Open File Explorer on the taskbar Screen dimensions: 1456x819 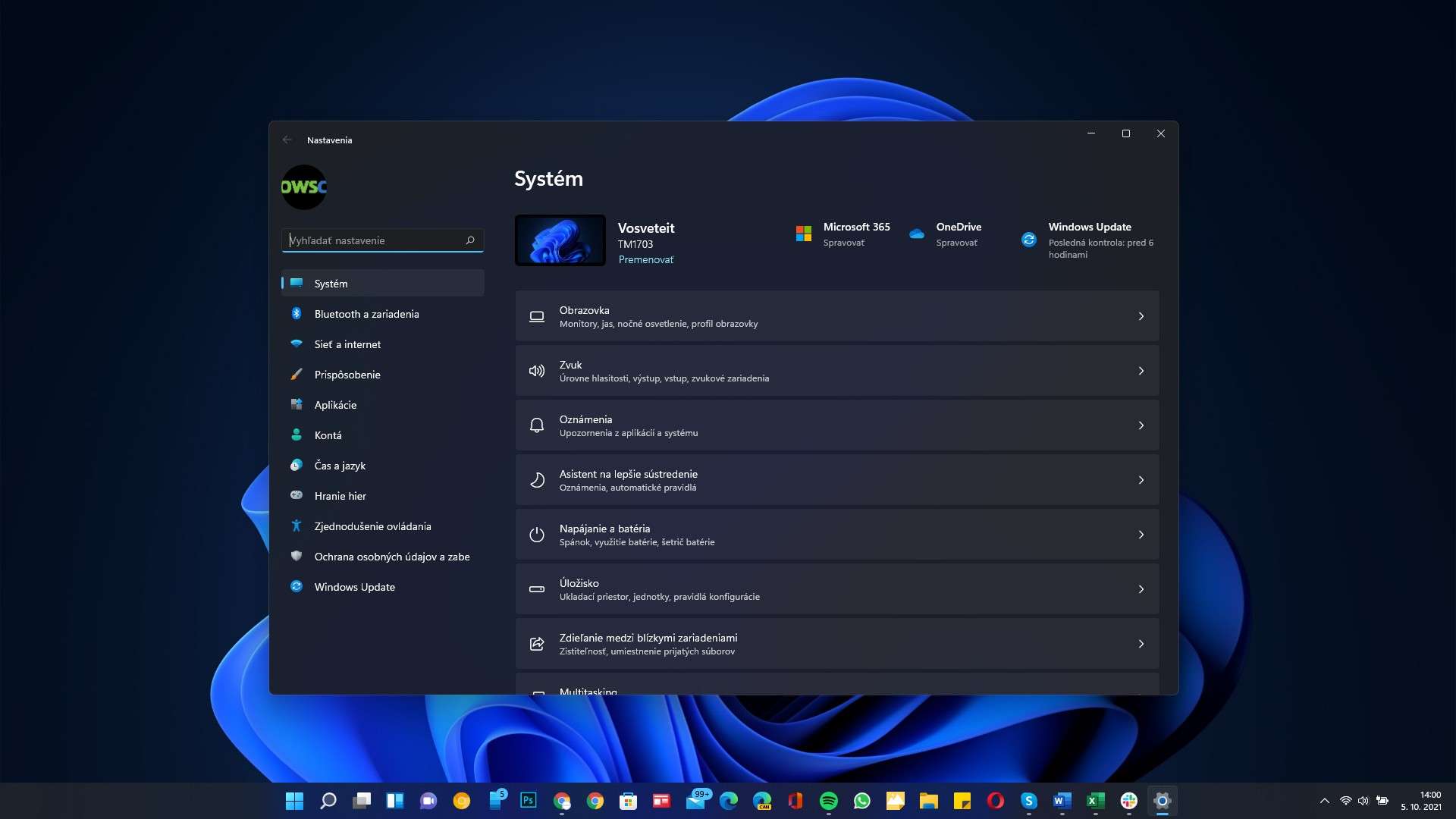tap(929, 801)
